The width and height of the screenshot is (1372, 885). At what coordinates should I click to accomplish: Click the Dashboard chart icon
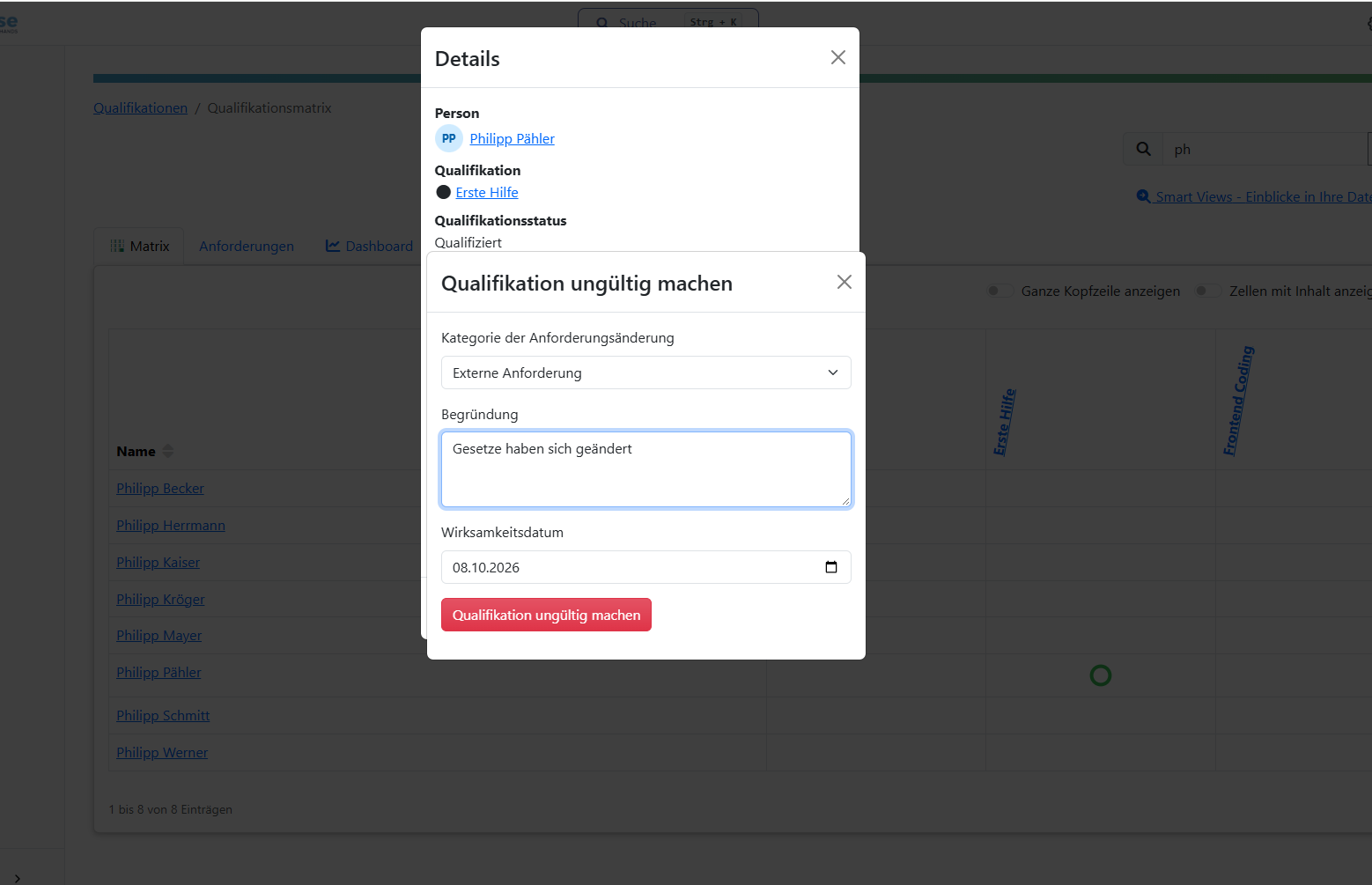click(333, 246)
